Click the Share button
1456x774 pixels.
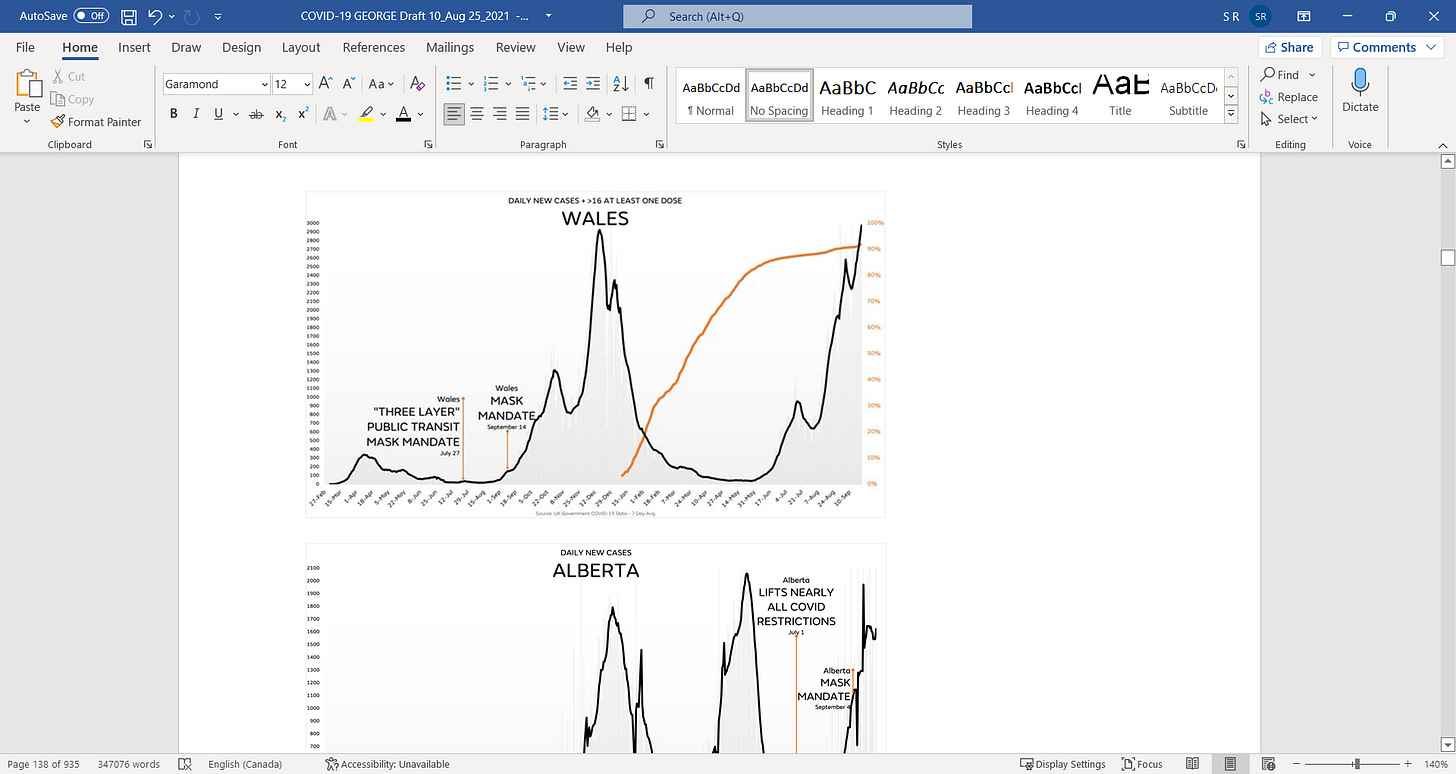pos(1290,47)
